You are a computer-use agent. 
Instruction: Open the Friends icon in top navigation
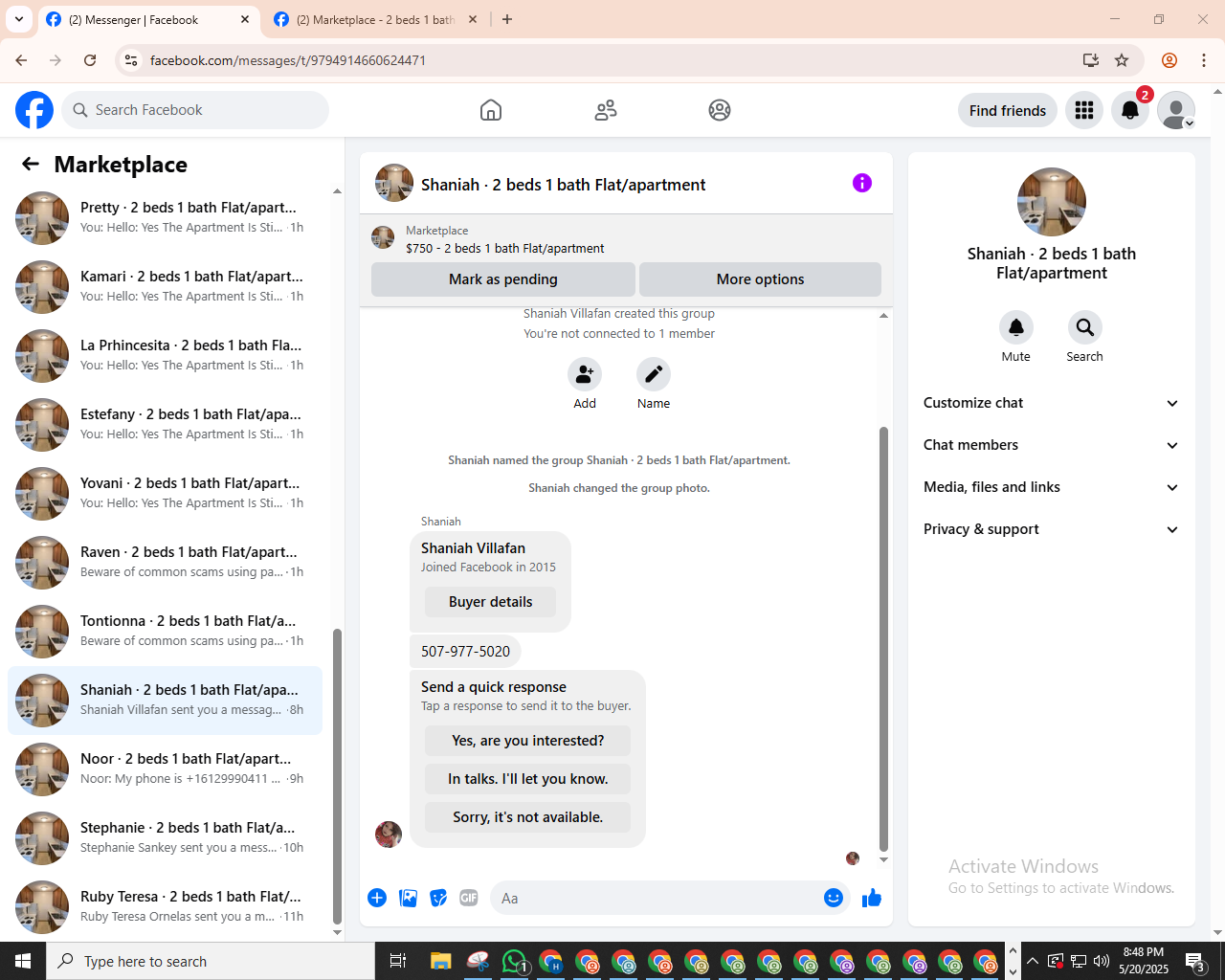coord(606,110)
